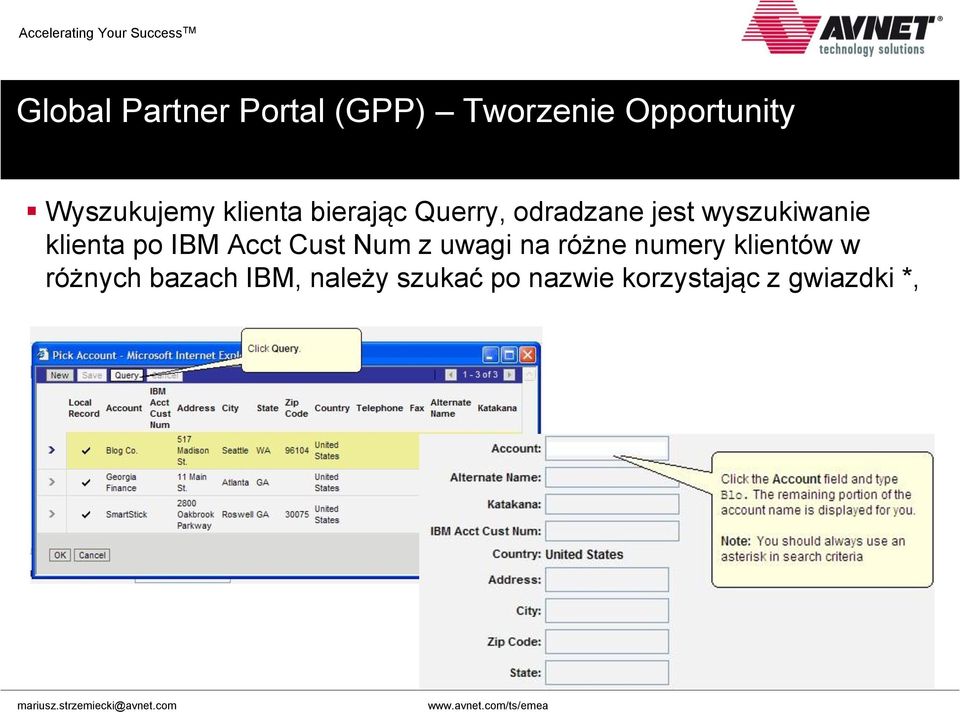Toggle Local Record checkmark for Blog Co.
This screenshot has height=712, width=960.
click(86, 451)
